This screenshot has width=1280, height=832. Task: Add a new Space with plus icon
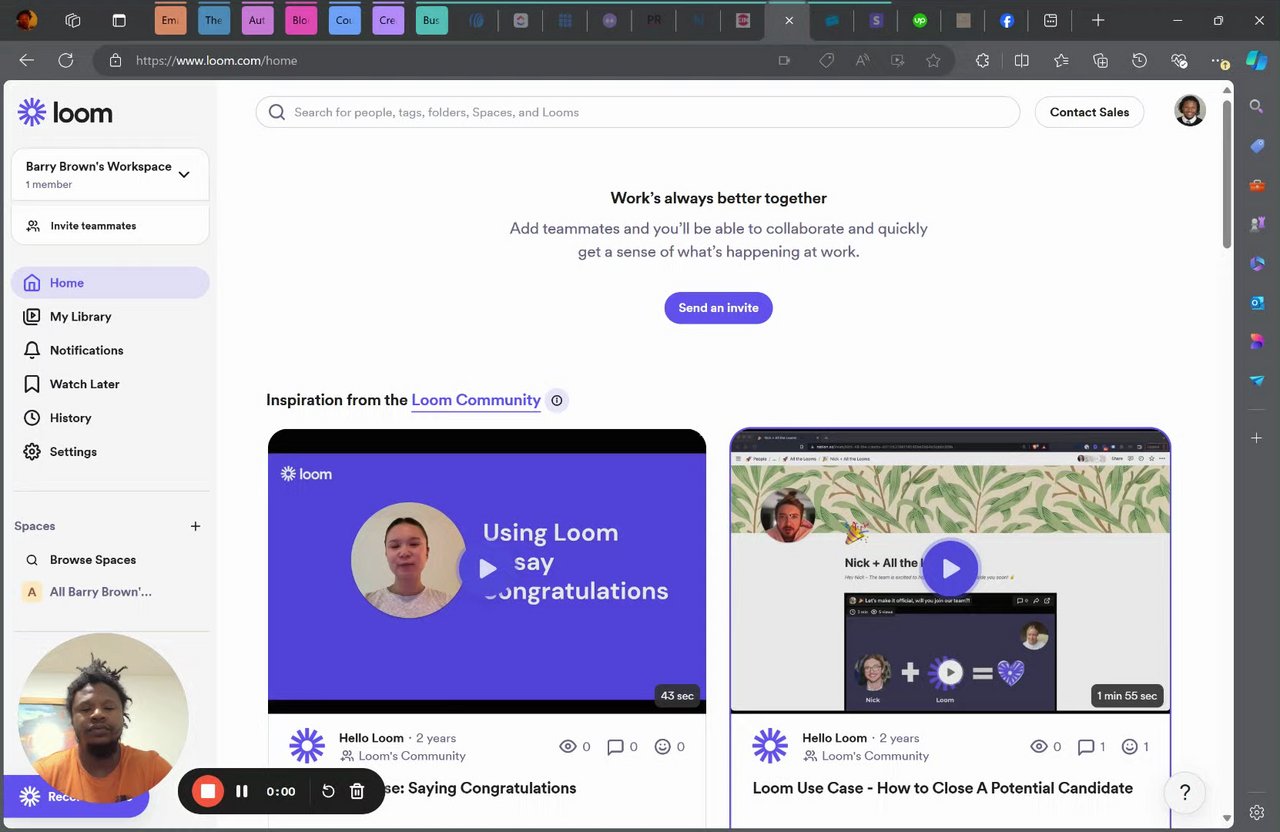click(196, 526)
